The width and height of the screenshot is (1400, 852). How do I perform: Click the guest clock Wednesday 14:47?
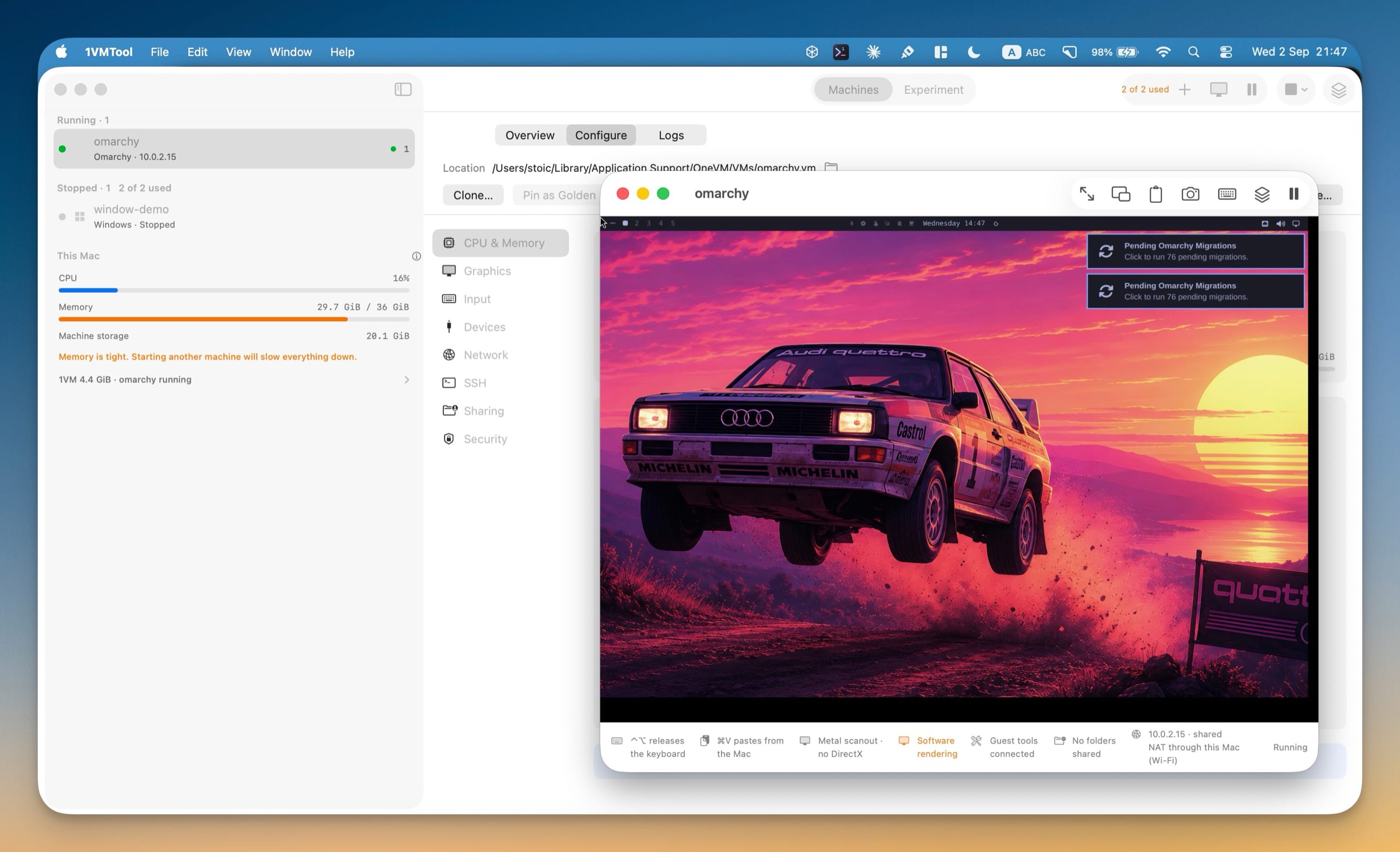point(953,223)
